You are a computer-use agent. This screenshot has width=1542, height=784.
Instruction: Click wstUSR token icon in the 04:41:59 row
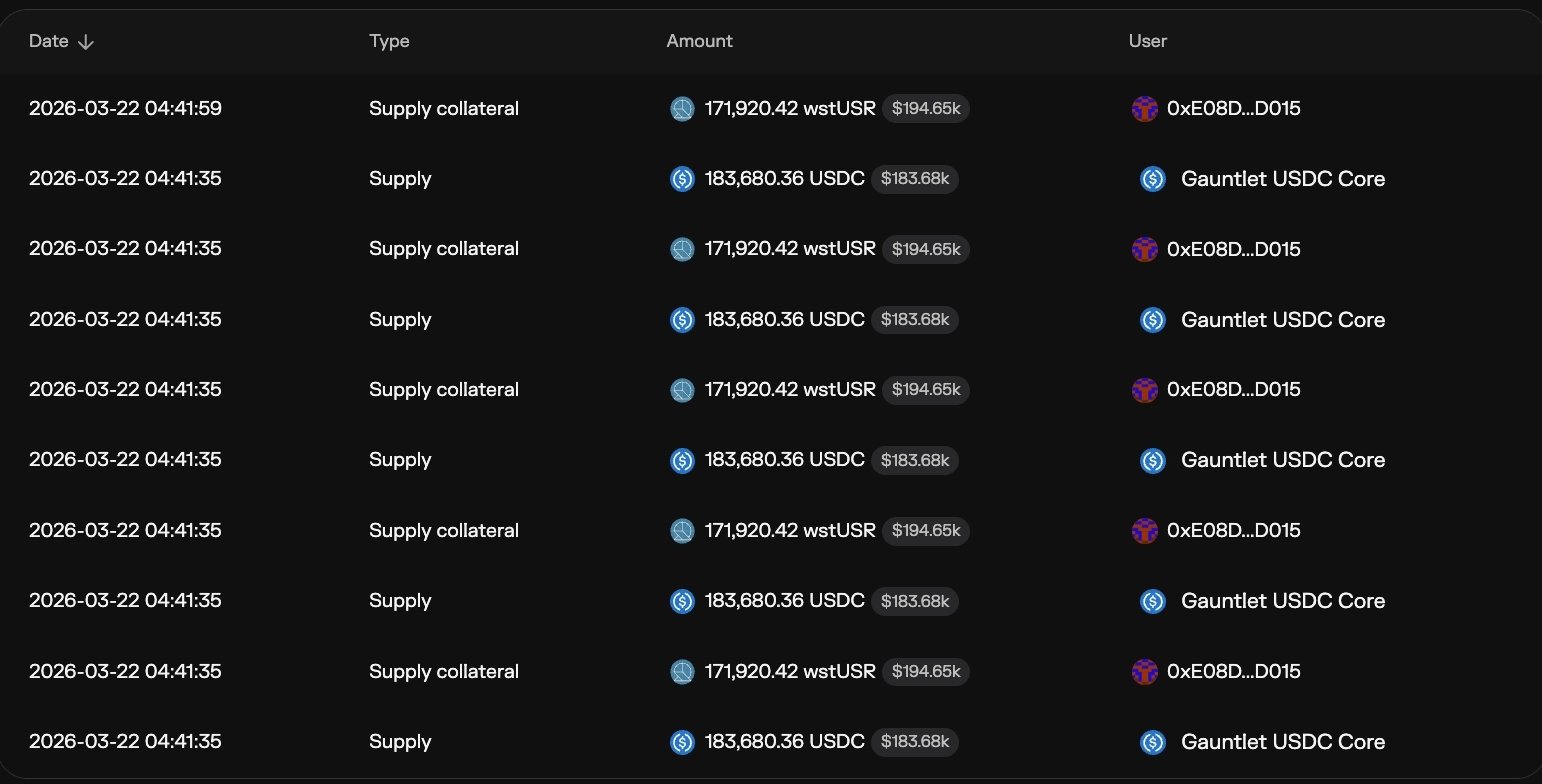click(x=682, y=109)
